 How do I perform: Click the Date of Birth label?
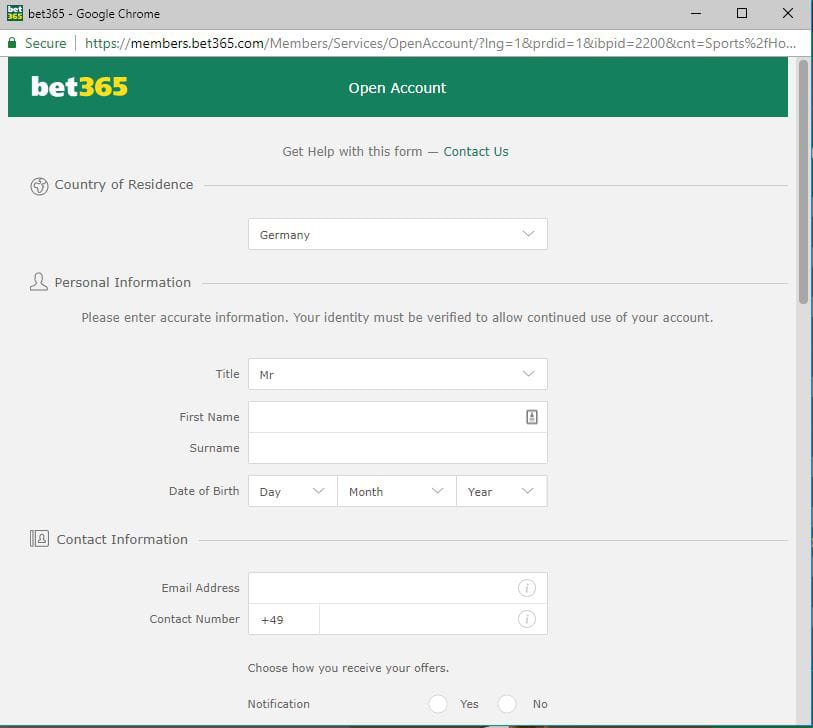point(204,491)
